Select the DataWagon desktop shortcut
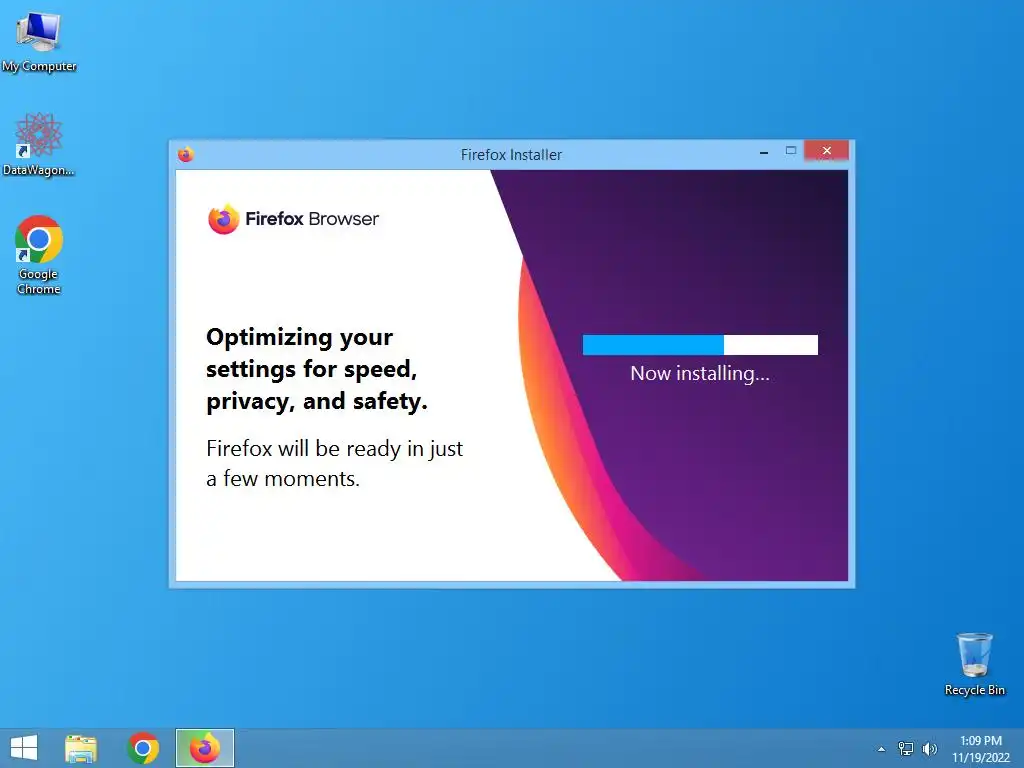Image resolution: width=1024 pixels, height=768 pixels. click(39, 144)
